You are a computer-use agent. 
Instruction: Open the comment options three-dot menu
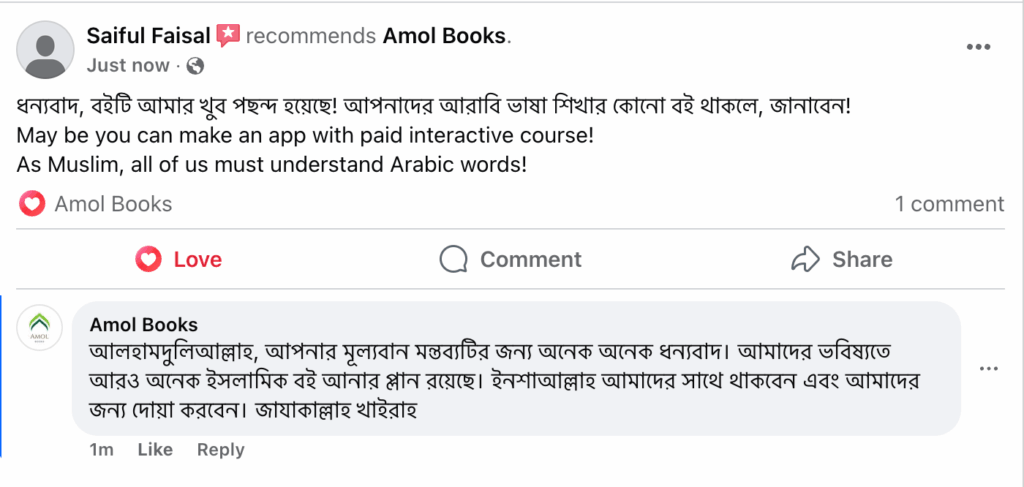pyautogui.click(x=989, y=369)
